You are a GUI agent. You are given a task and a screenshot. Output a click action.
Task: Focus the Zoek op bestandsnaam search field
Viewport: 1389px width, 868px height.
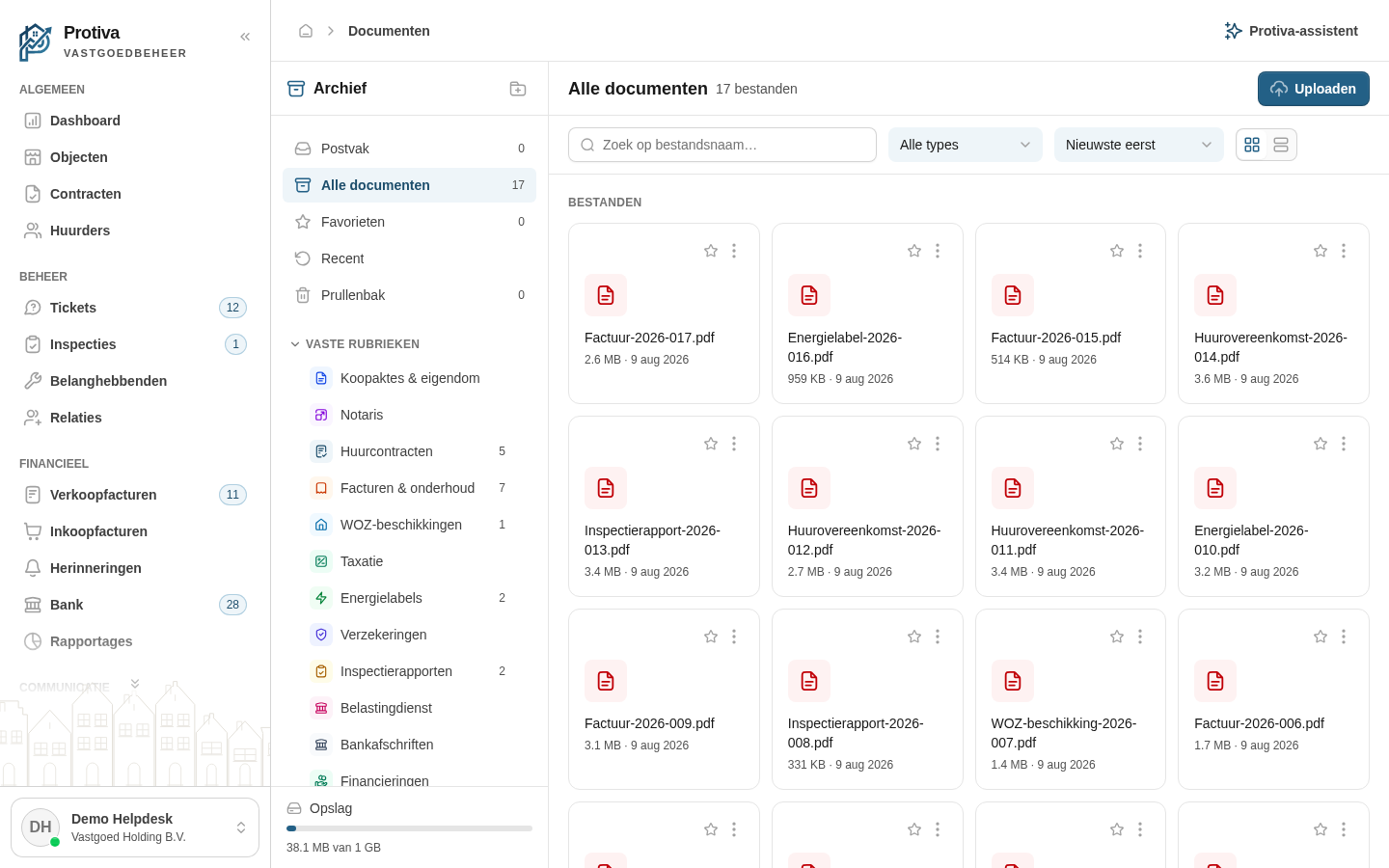[x=722, y=145]
